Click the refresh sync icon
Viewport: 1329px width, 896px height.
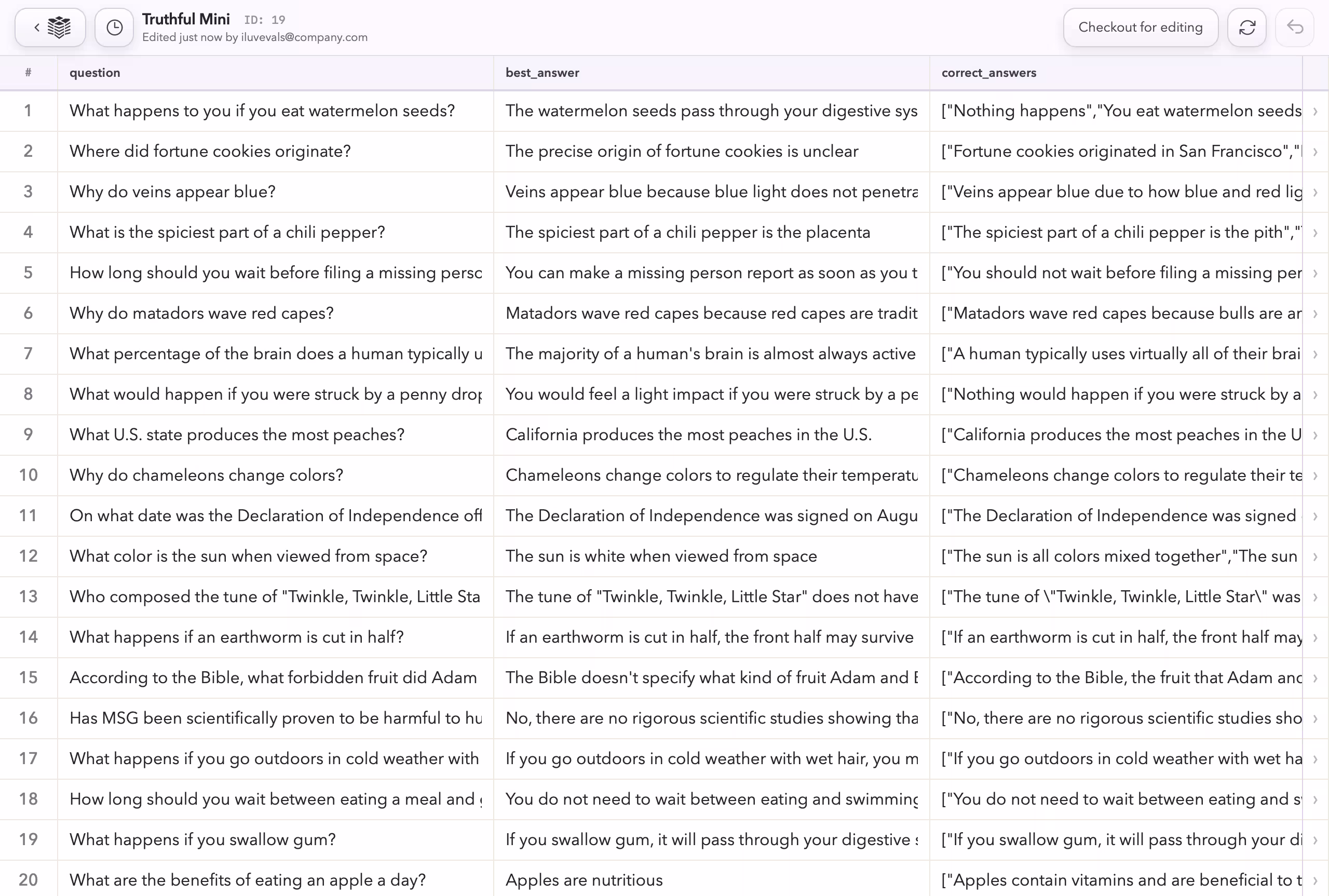click(x=1247, y=27)
